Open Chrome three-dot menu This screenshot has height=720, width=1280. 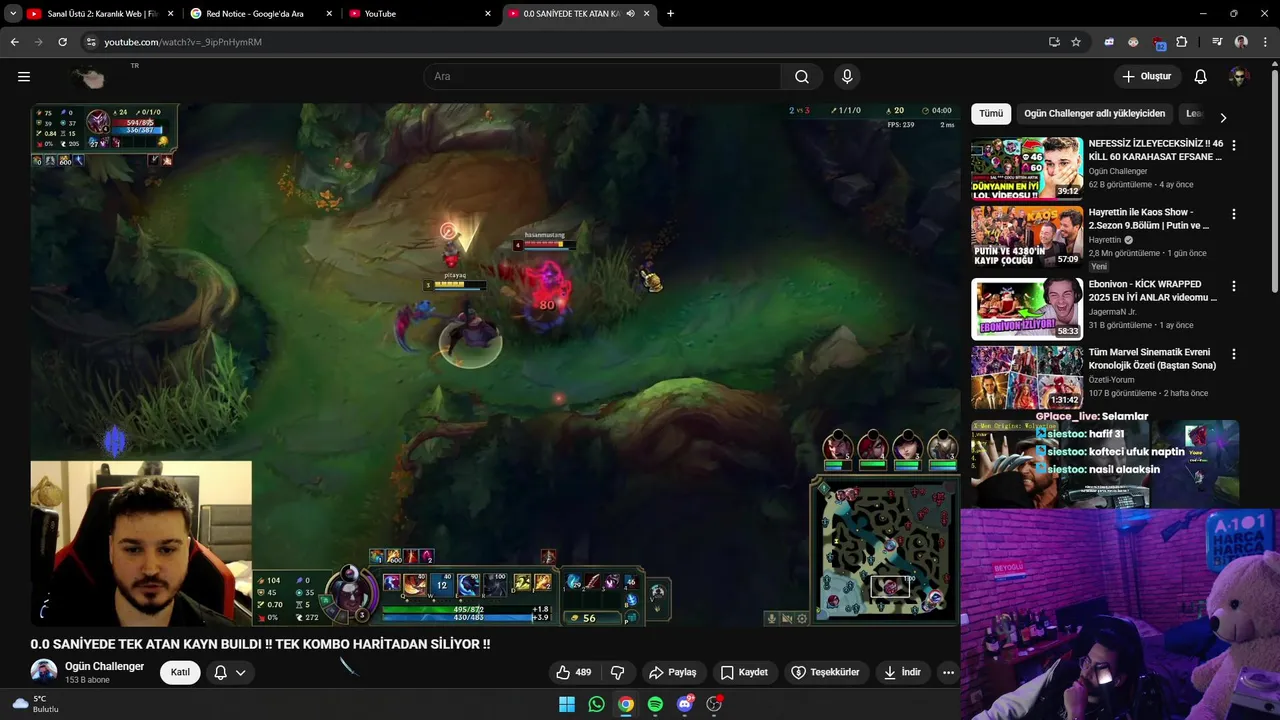[x=1264, y=42]
